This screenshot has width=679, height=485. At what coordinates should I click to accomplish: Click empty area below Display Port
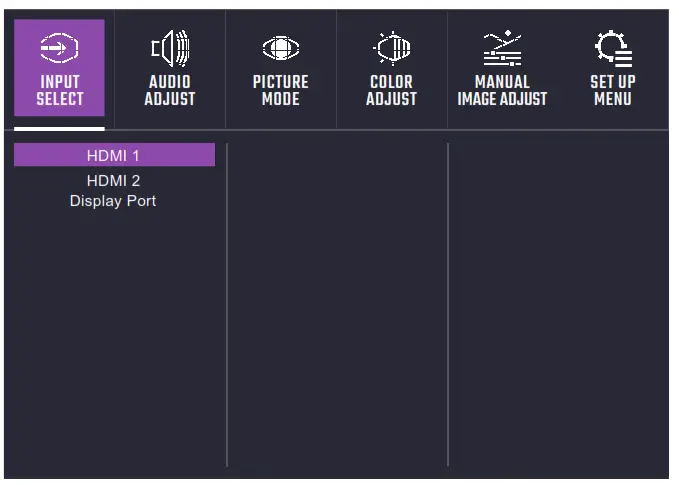(114, 330)
